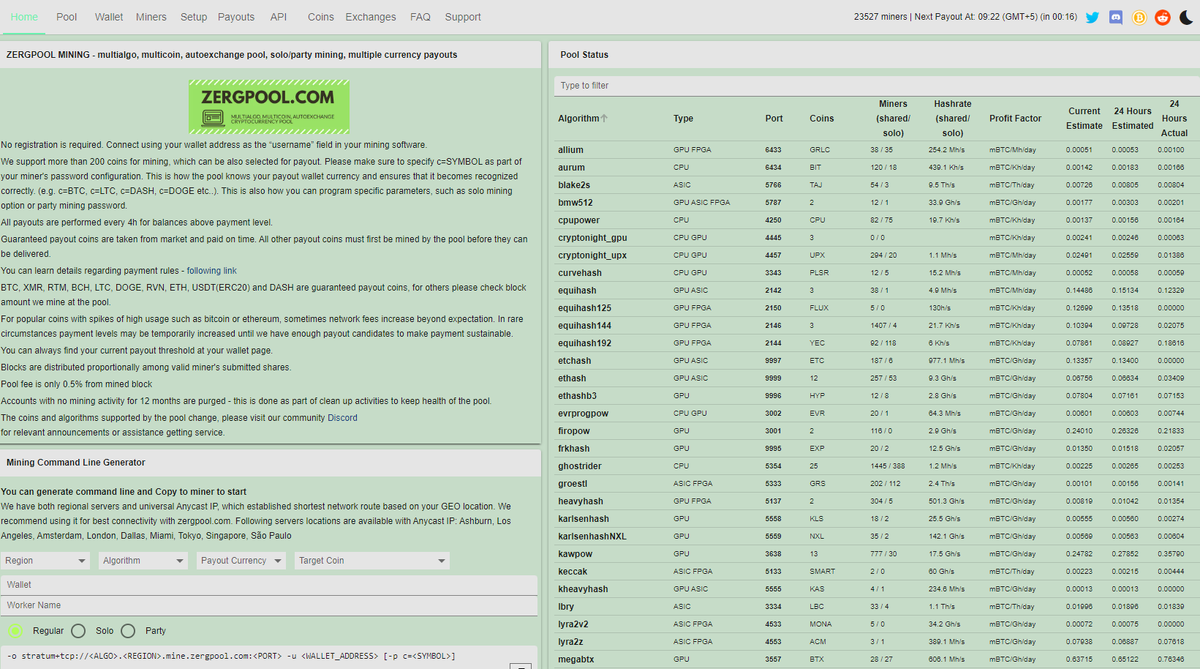Open the FAQ page
This screenshot has width=1200, height=669.
click(x=420, y=17)
